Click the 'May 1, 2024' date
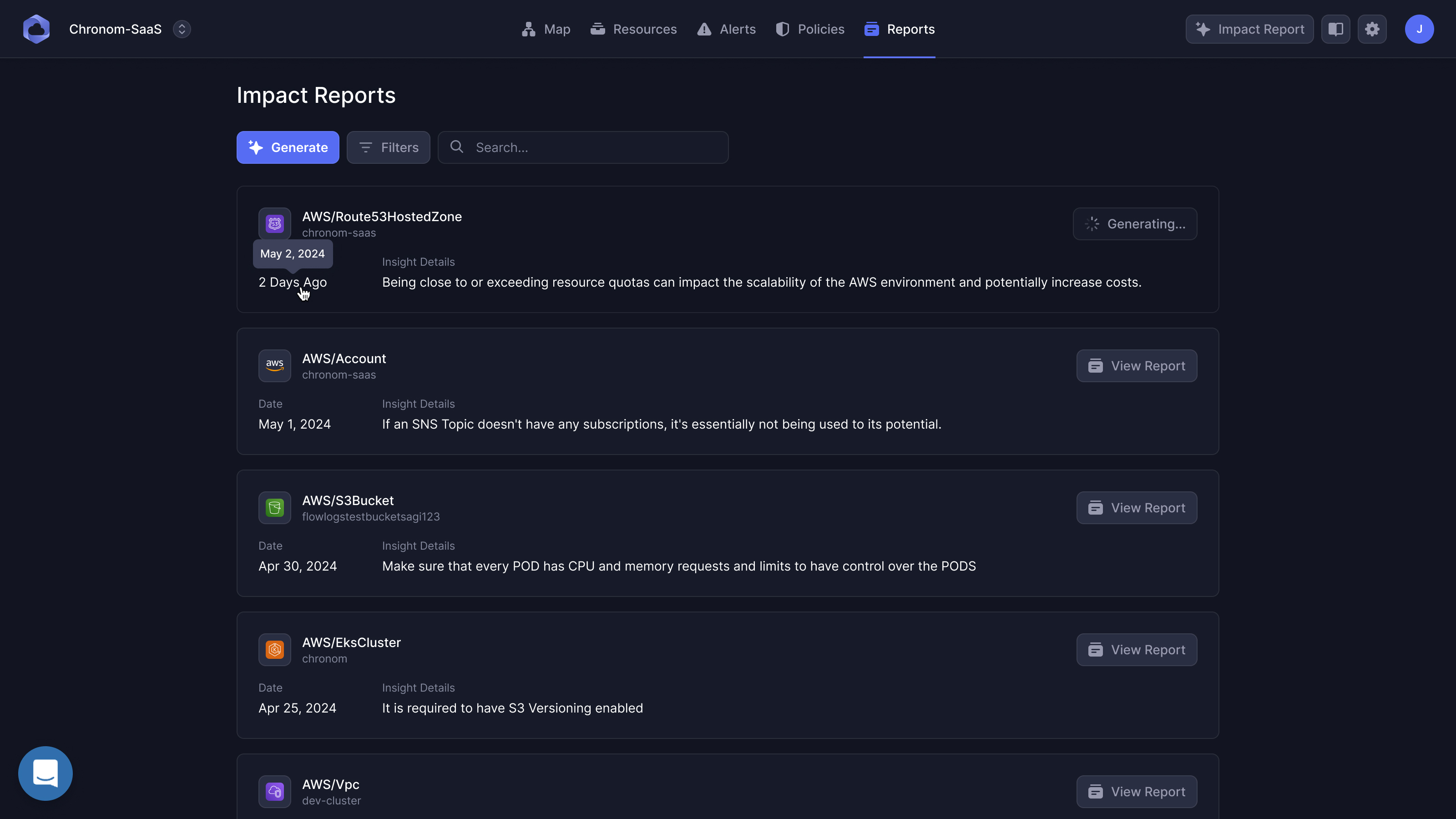 (294, 424)
